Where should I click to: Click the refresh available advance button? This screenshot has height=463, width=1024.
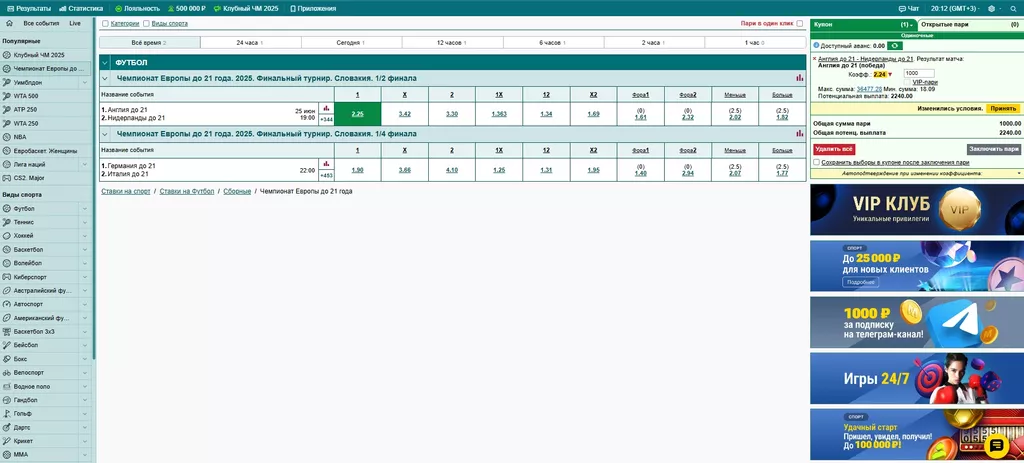896,45
